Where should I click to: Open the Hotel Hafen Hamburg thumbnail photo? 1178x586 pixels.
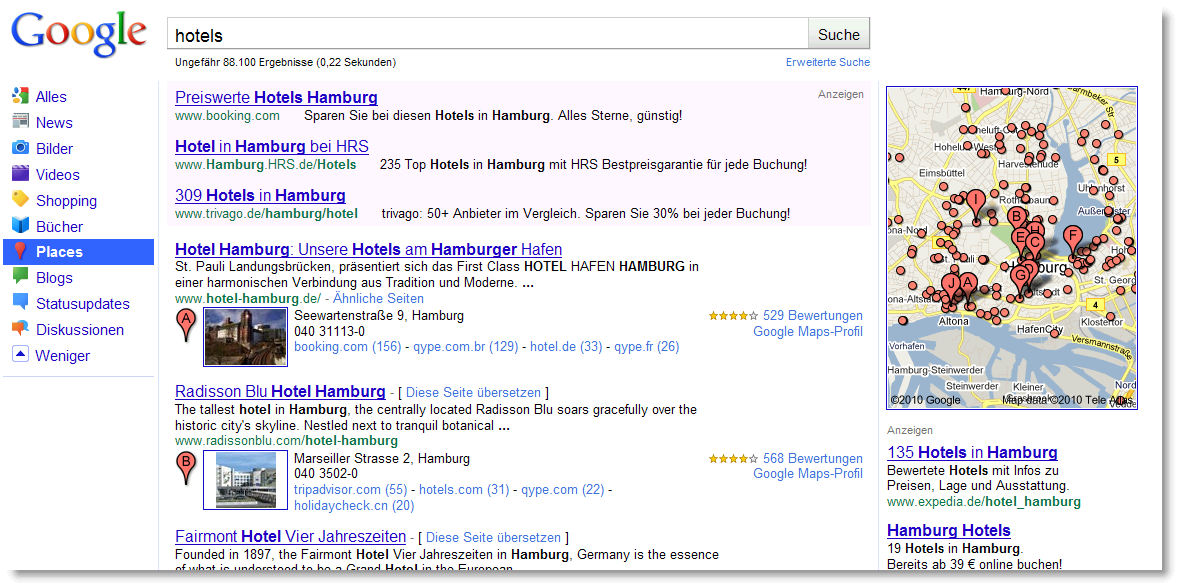tap(246, 337)
